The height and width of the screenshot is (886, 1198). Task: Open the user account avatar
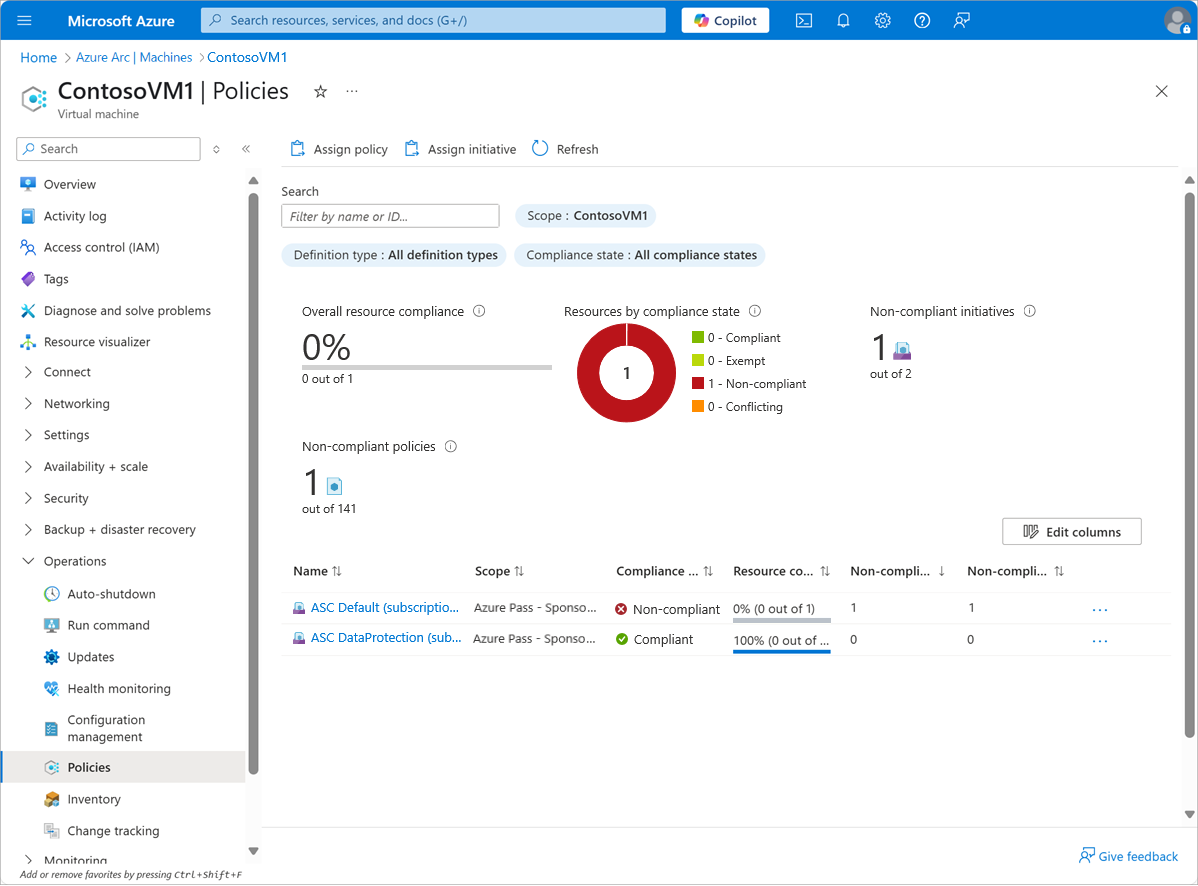(x=1177, y=21)
